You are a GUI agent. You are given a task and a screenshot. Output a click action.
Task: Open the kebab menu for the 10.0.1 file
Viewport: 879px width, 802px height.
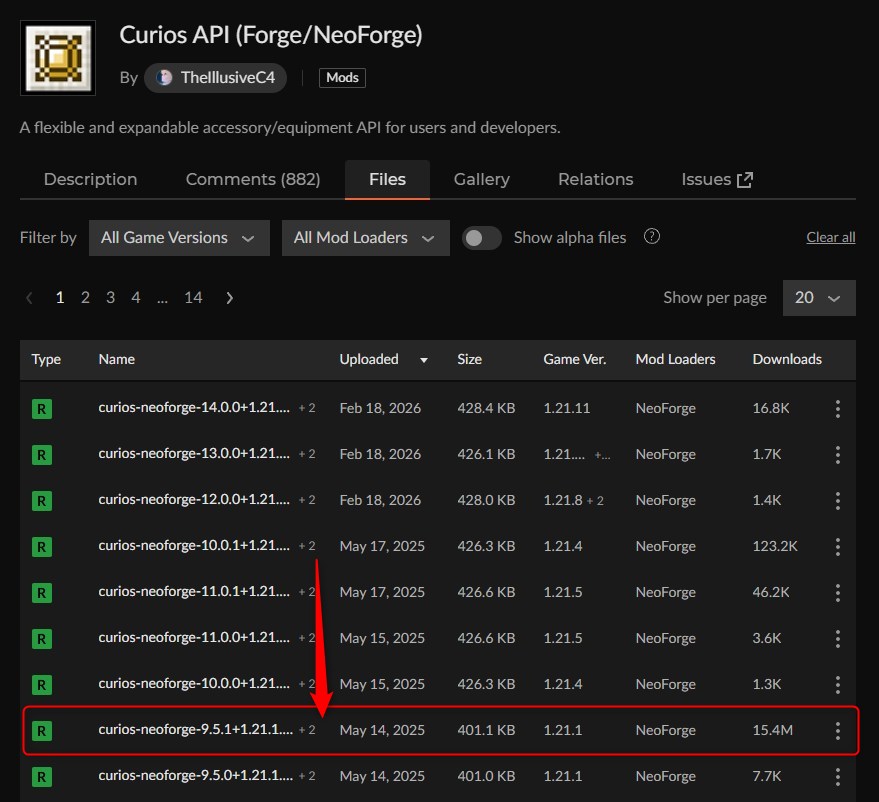837,546
